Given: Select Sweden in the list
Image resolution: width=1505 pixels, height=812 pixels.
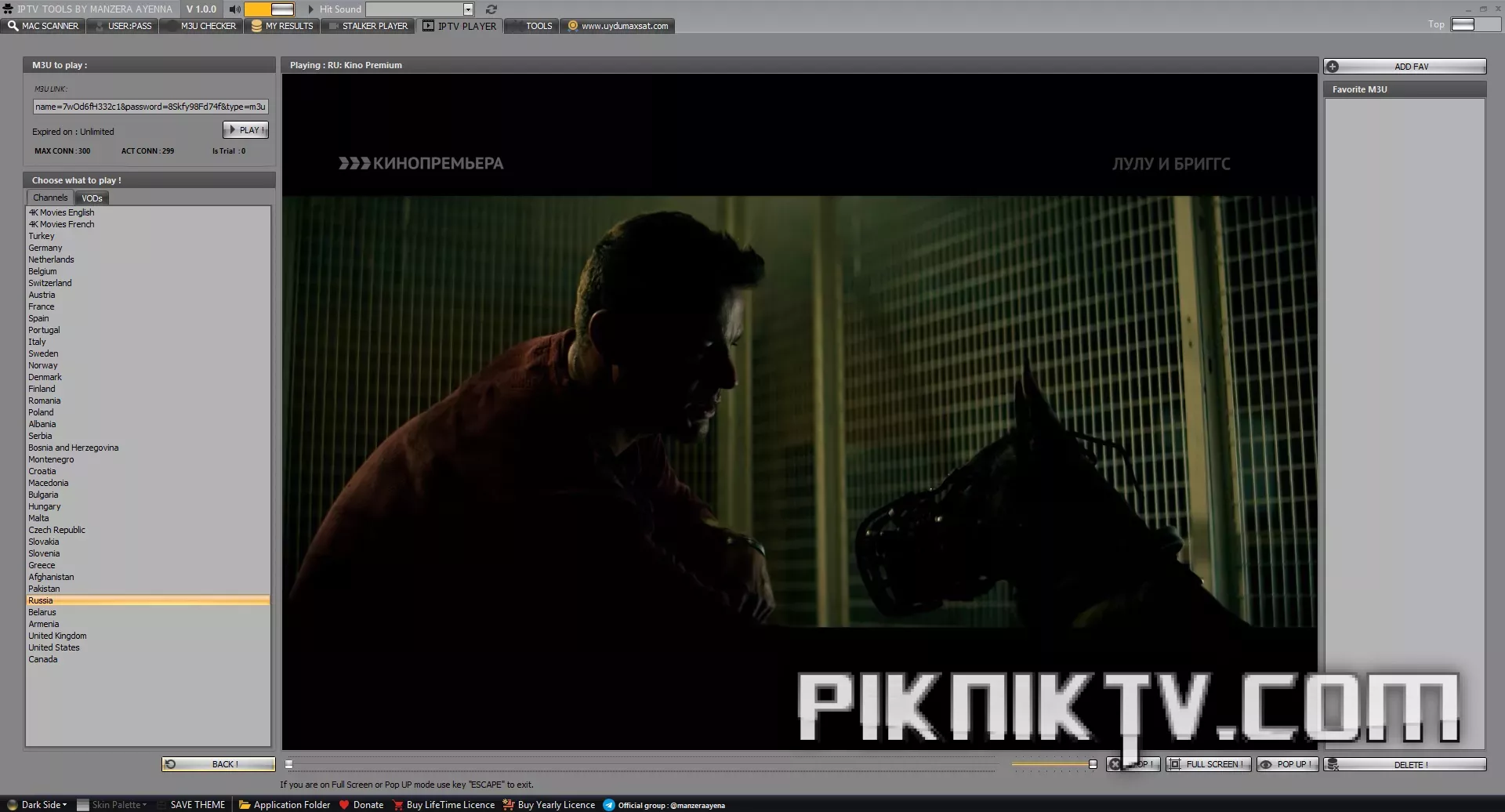Looking at the screenshot, I should 148,353.
